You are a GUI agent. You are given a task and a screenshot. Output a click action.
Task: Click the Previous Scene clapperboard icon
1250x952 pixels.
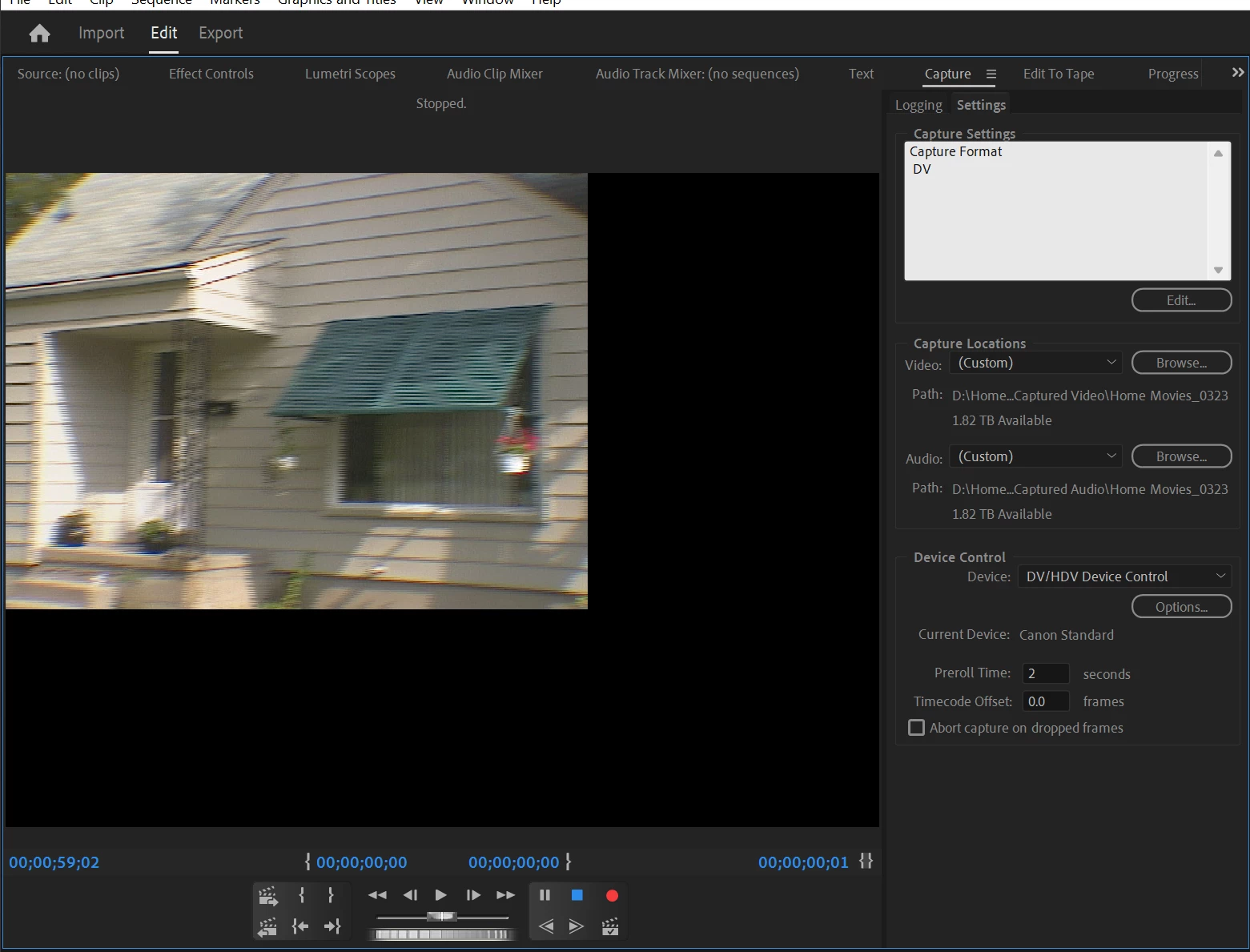point(267,926)
